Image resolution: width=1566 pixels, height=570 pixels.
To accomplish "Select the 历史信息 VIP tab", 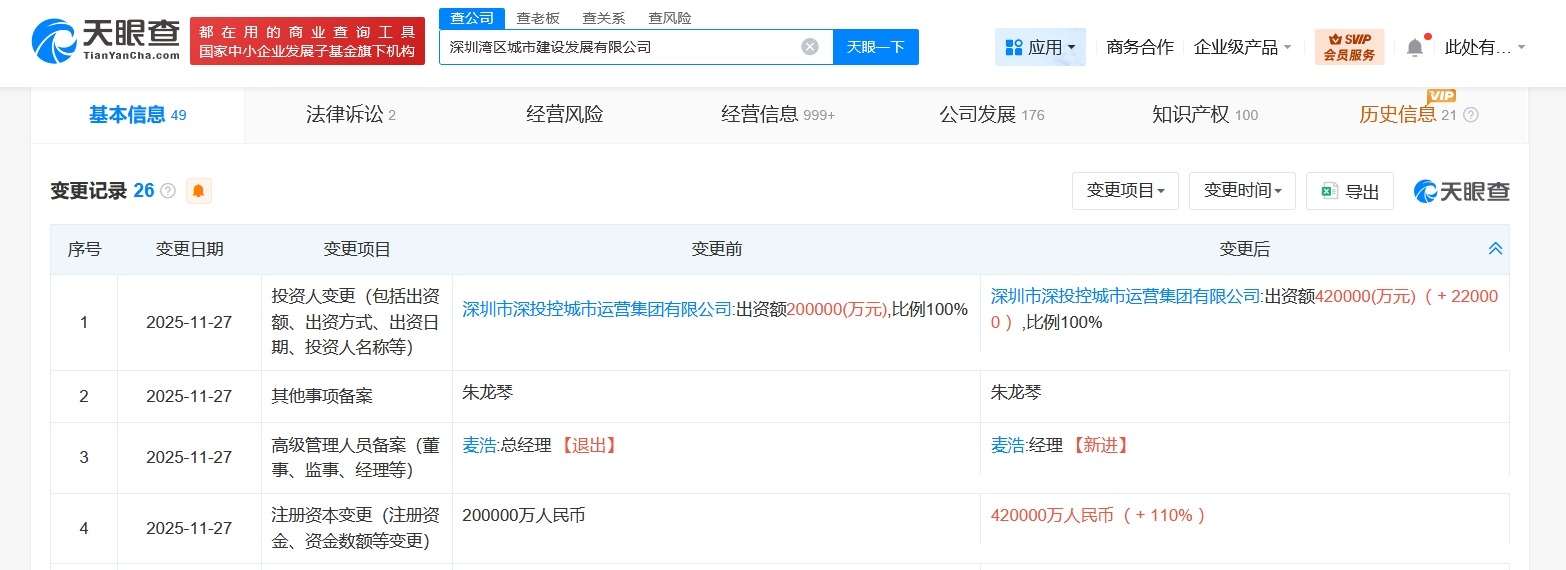I will pos(1407,115).
